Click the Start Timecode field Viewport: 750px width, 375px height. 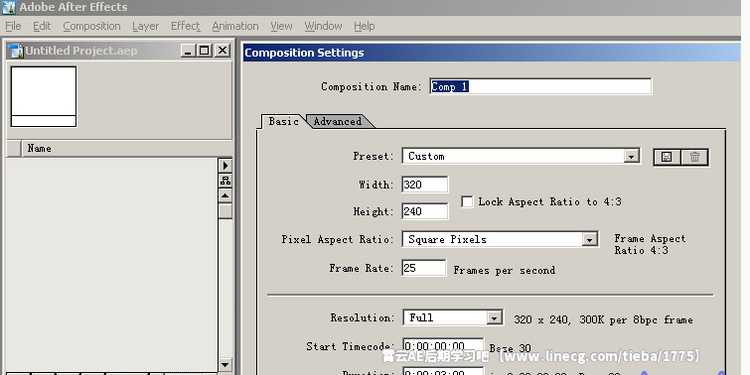(x=443, y=346)
